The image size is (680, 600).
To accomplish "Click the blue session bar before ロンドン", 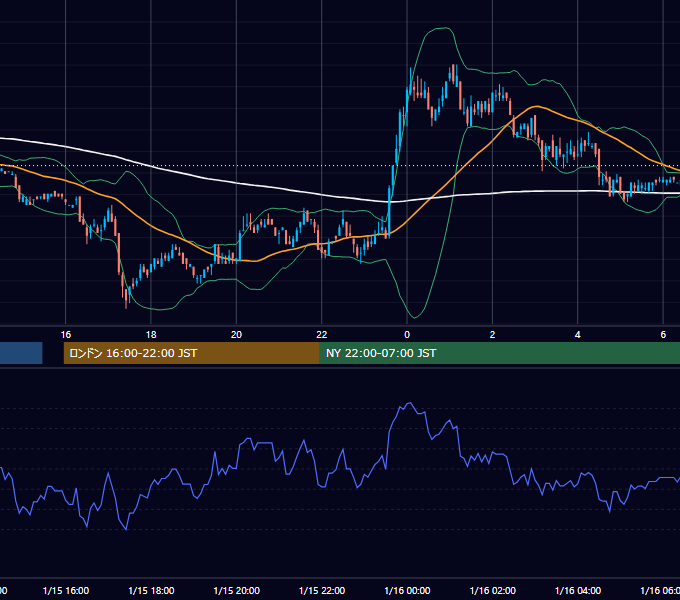I will (21, 353).
